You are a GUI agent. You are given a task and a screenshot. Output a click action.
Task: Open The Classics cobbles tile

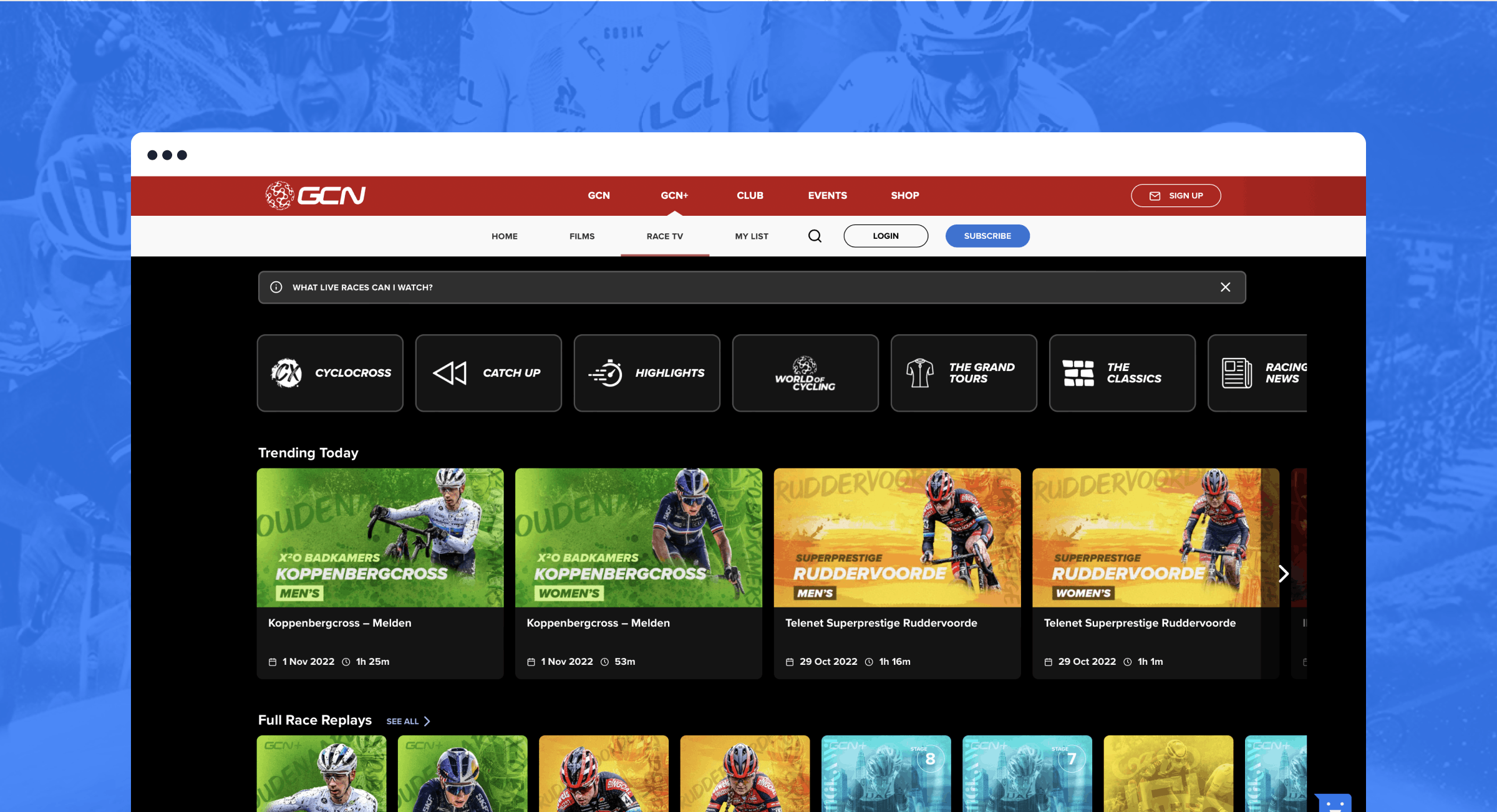tap(1122, 373)
